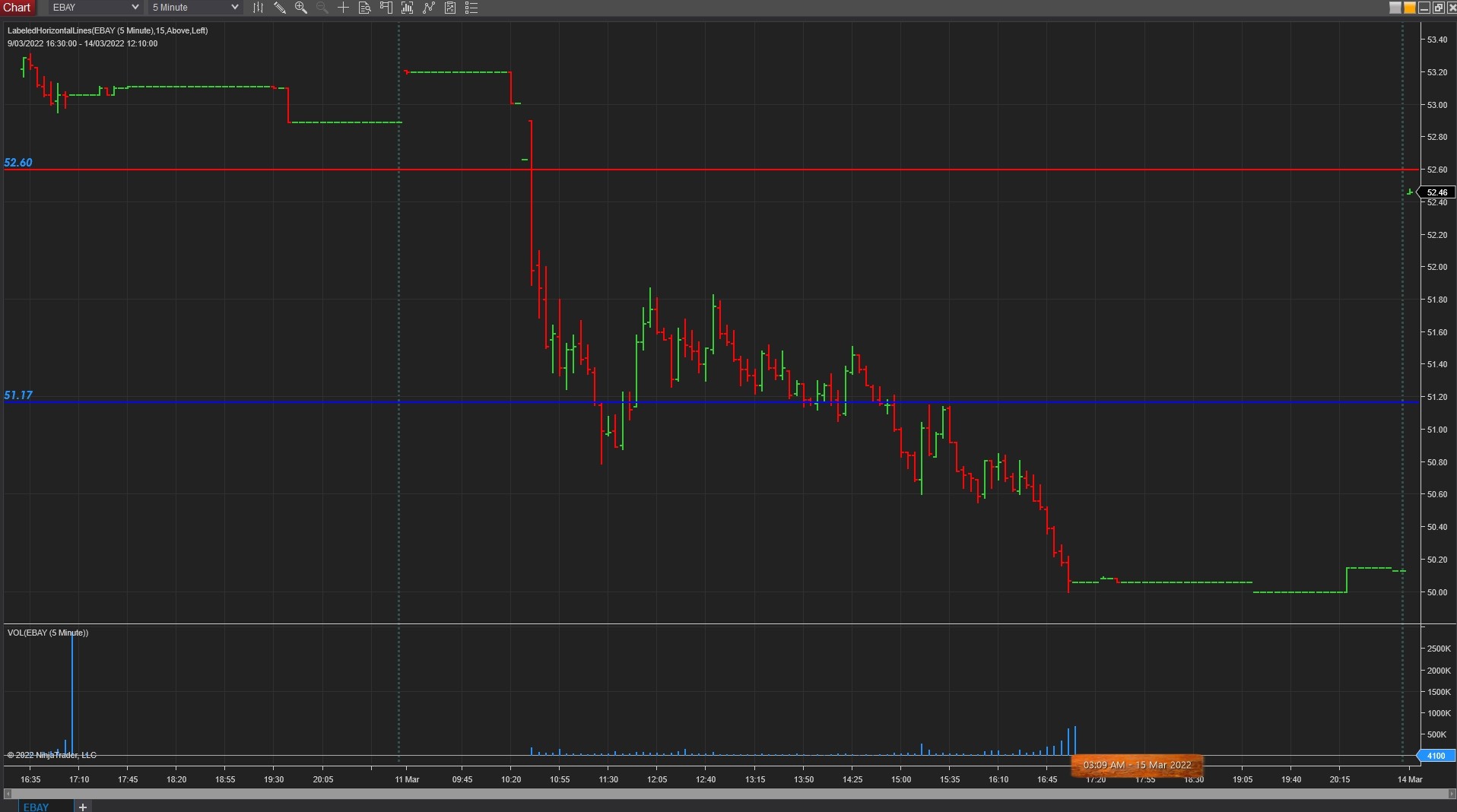Image resolution: width=1457 pixels, height=812 pixels.
Task: Click the Chart window title
Action: tap(17, 8)
